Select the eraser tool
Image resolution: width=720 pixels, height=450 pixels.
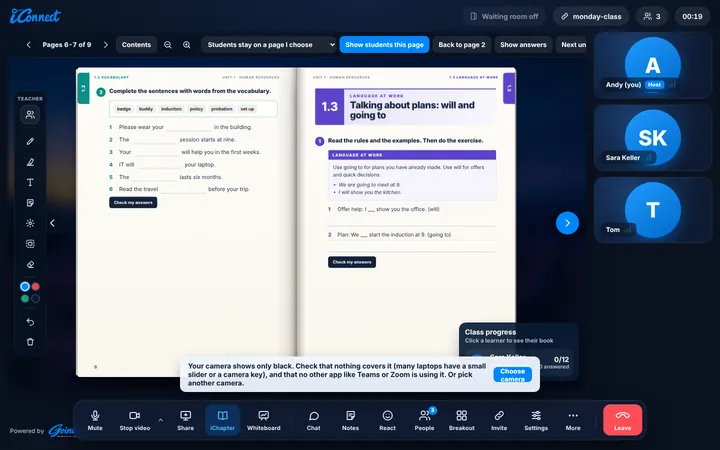pyautogui.click(x=30, y=264)
